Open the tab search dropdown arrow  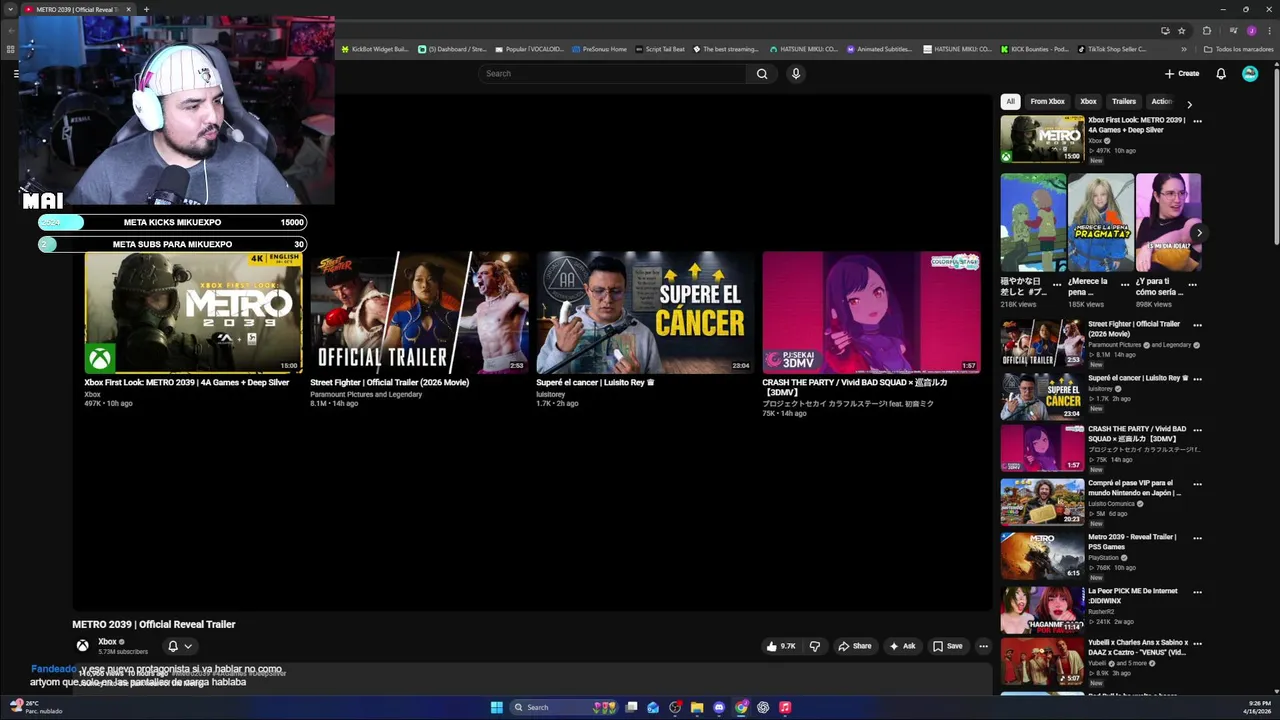(x=10, y=9)
